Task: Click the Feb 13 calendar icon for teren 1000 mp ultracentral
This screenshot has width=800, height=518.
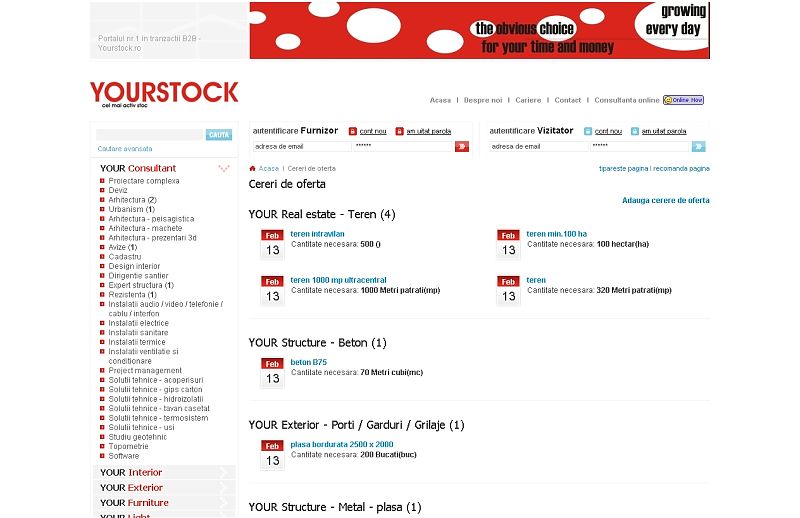Action: point(272,291)
